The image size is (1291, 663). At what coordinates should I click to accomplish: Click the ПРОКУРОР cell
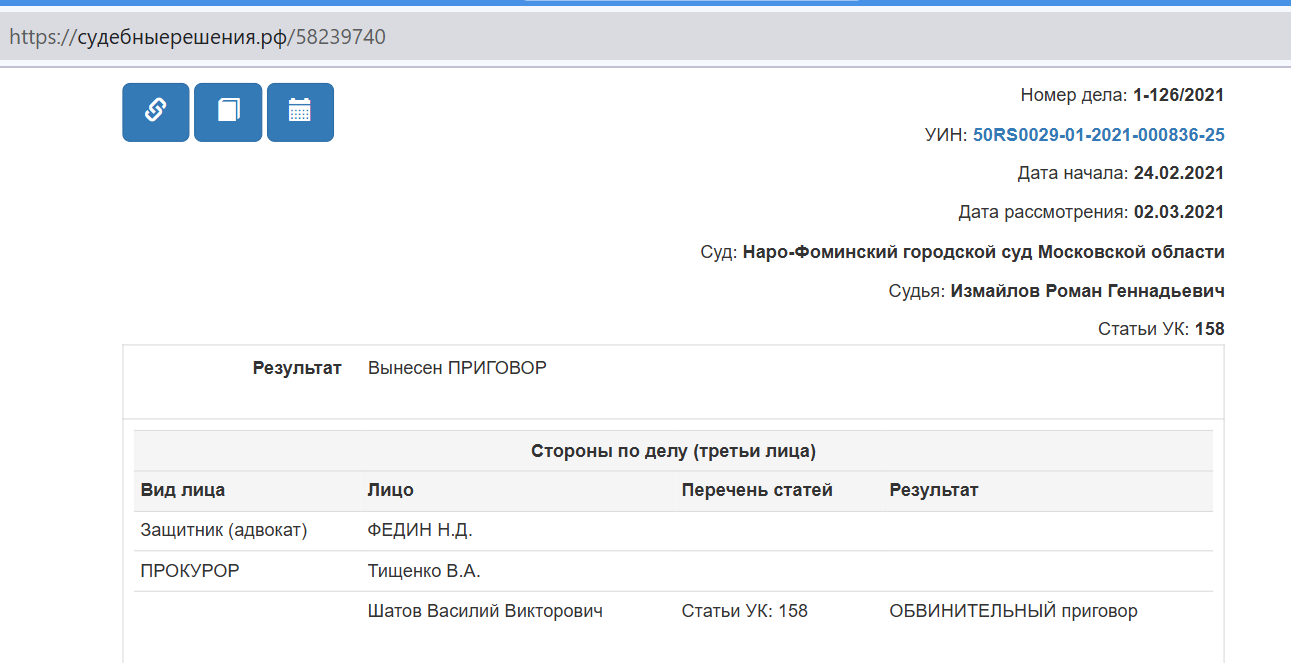(x=190, y=571)
